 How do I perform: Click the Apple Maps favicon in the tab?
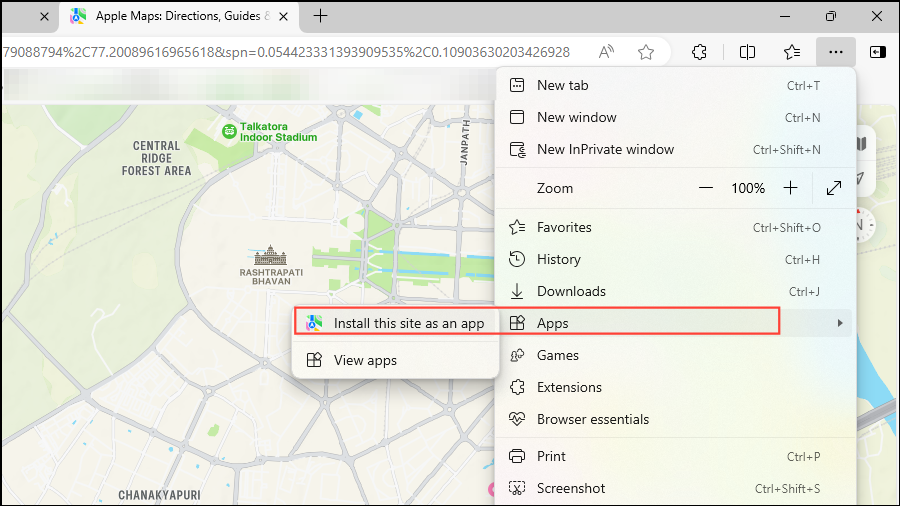click(x=77, y=16)
